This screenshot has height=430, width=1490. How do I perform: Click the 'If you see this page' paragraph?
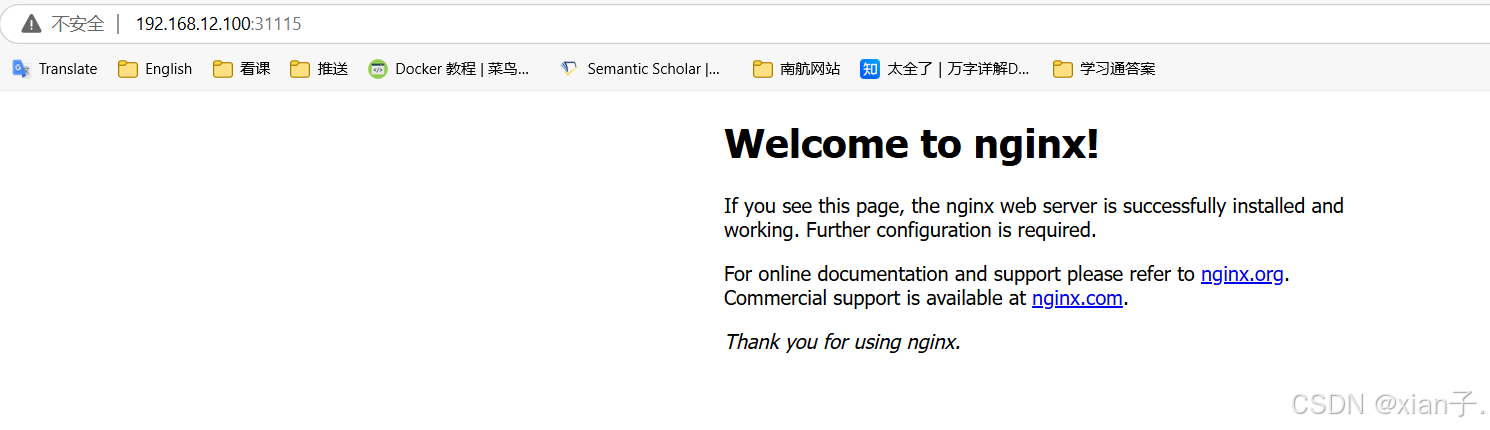tap(1034, 218)
